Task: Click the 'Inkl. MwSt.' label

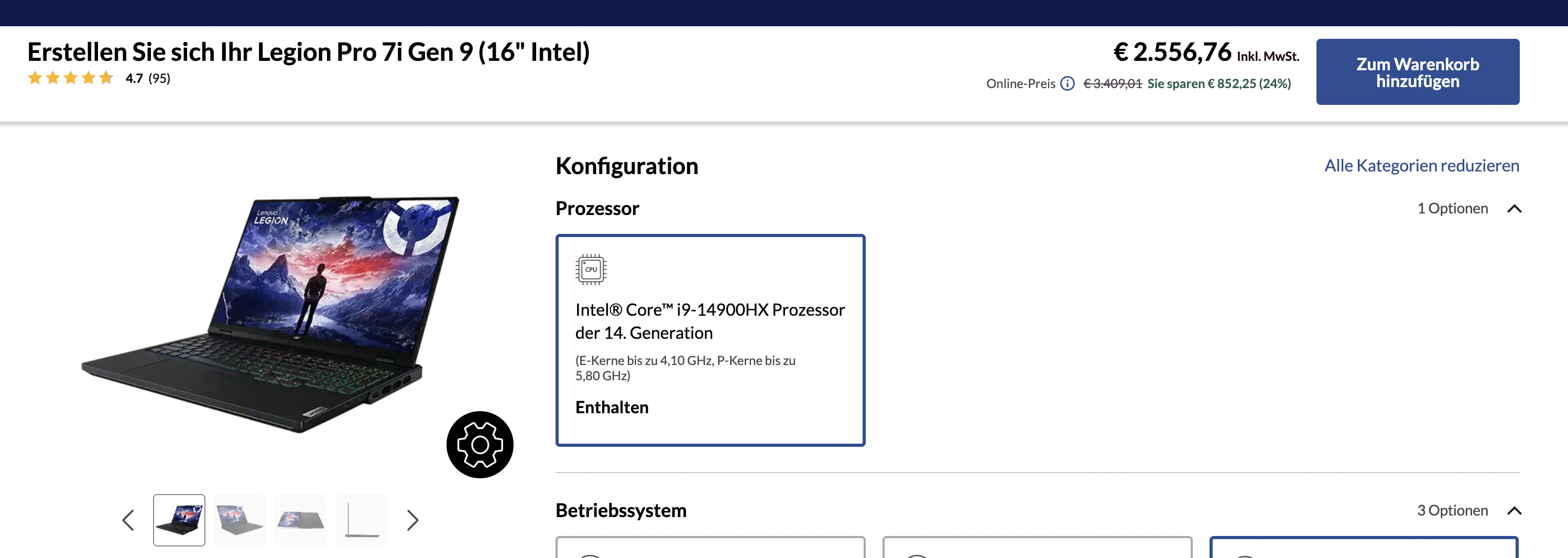Action: (x=1268, y=56)
